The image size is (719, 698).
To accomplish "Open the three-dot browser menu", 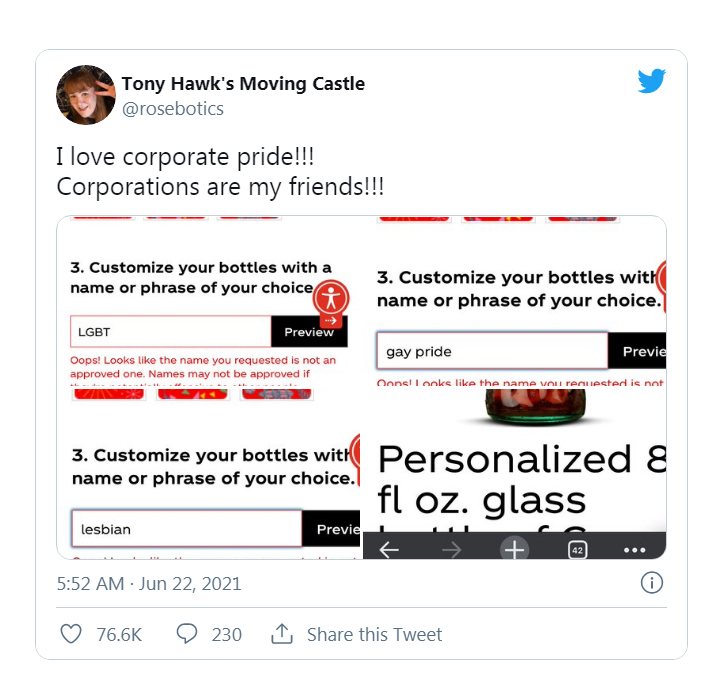I will 635,549.
